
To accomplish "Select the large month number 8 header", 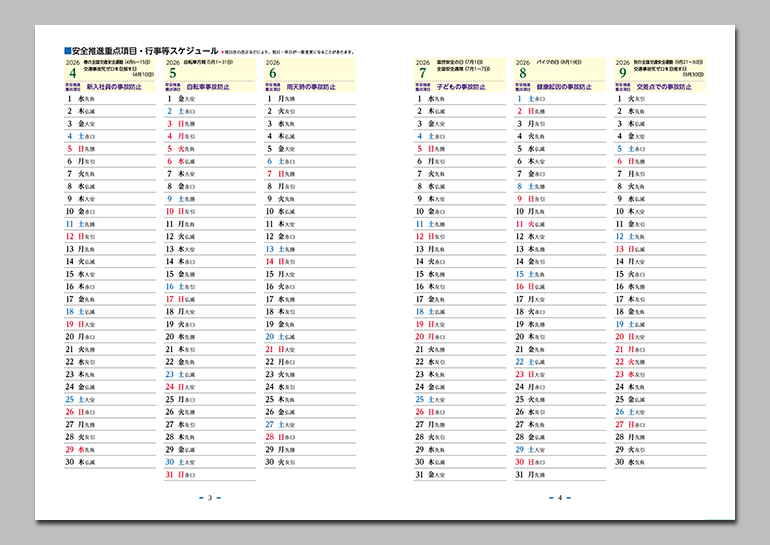I will pos(522,73).
